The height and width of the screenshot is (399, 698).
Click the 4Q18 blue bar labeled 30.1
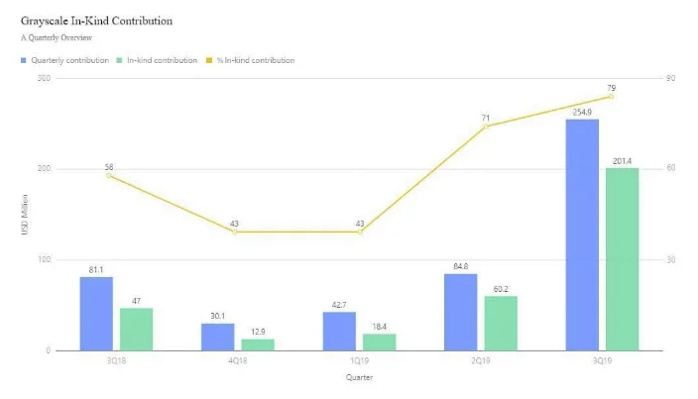[218, 337]
